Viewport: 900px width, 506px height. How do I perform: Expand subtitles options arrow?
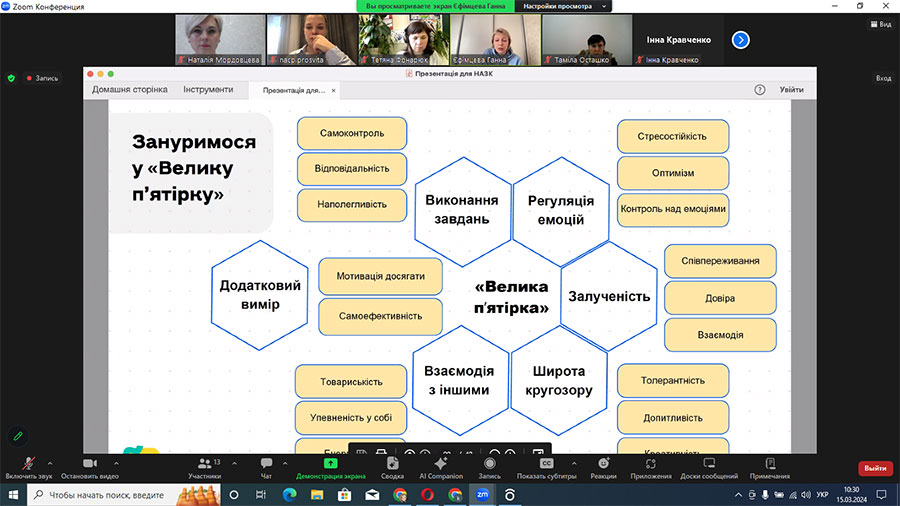pyautogui.click(x=574, y=463)
